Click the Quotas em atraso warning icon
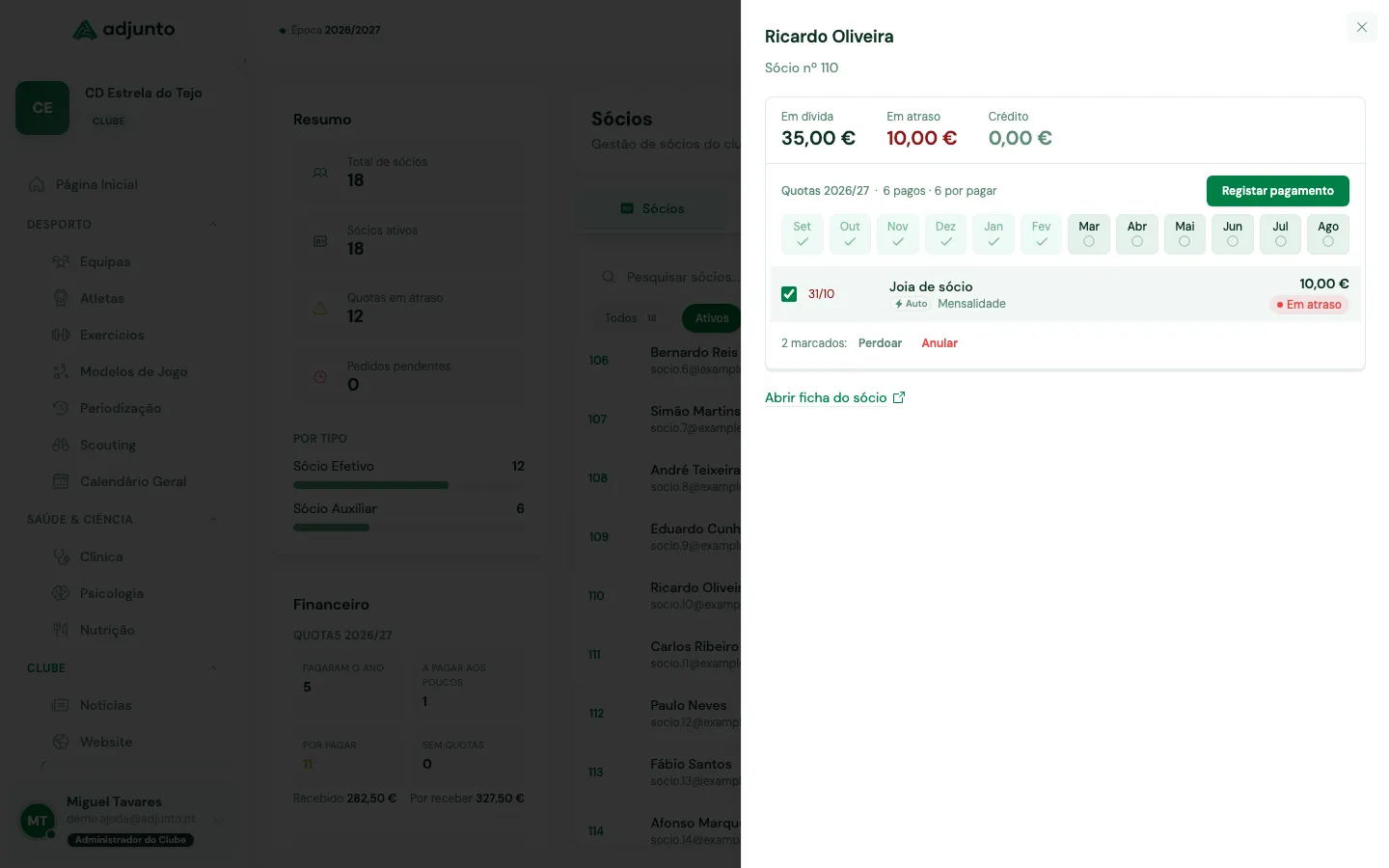1389x868 pixels. pyautogui.click(x=320, y=309)
